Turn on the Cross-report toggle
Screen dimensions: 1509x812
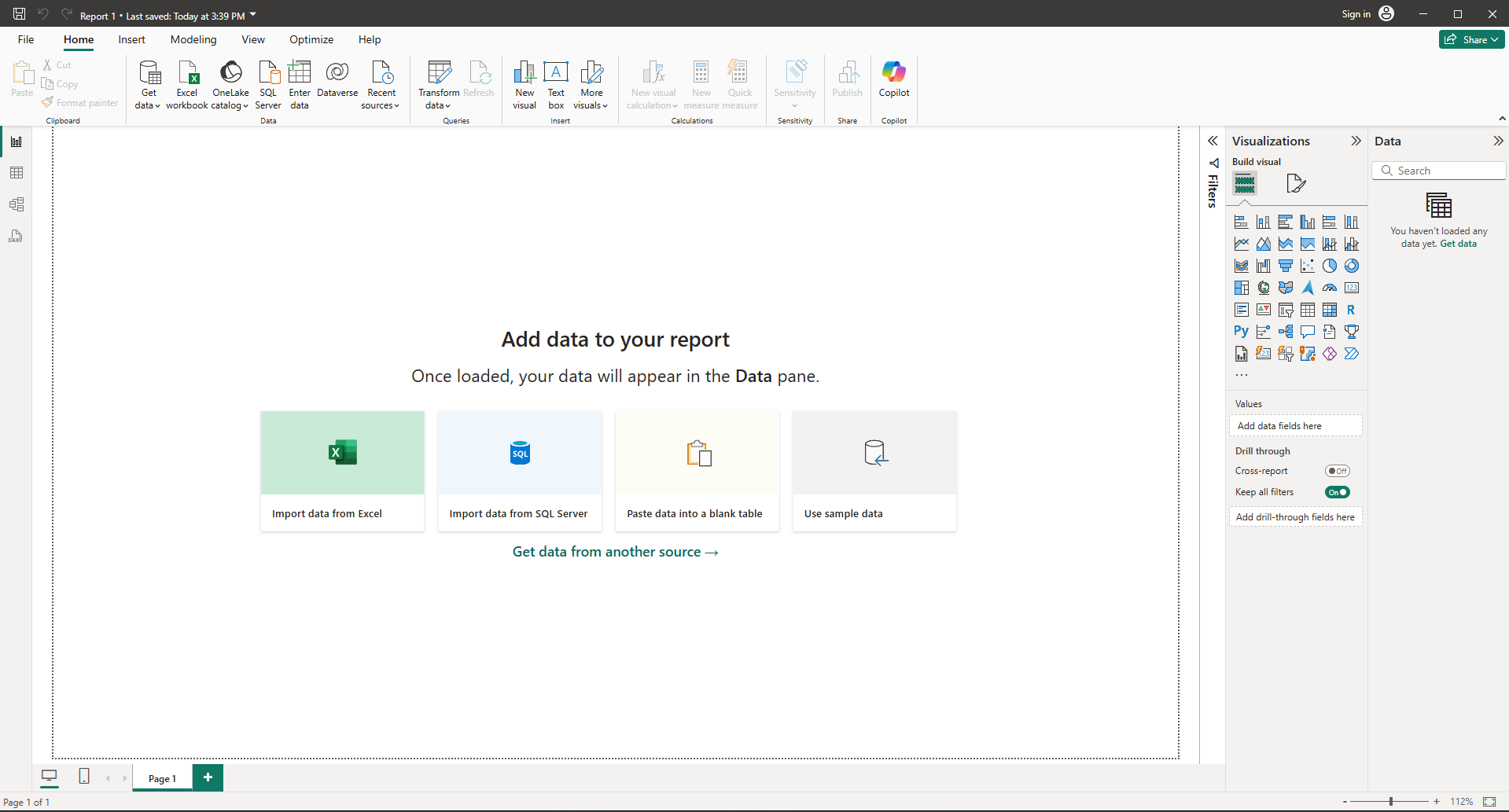pos(1337,471)
